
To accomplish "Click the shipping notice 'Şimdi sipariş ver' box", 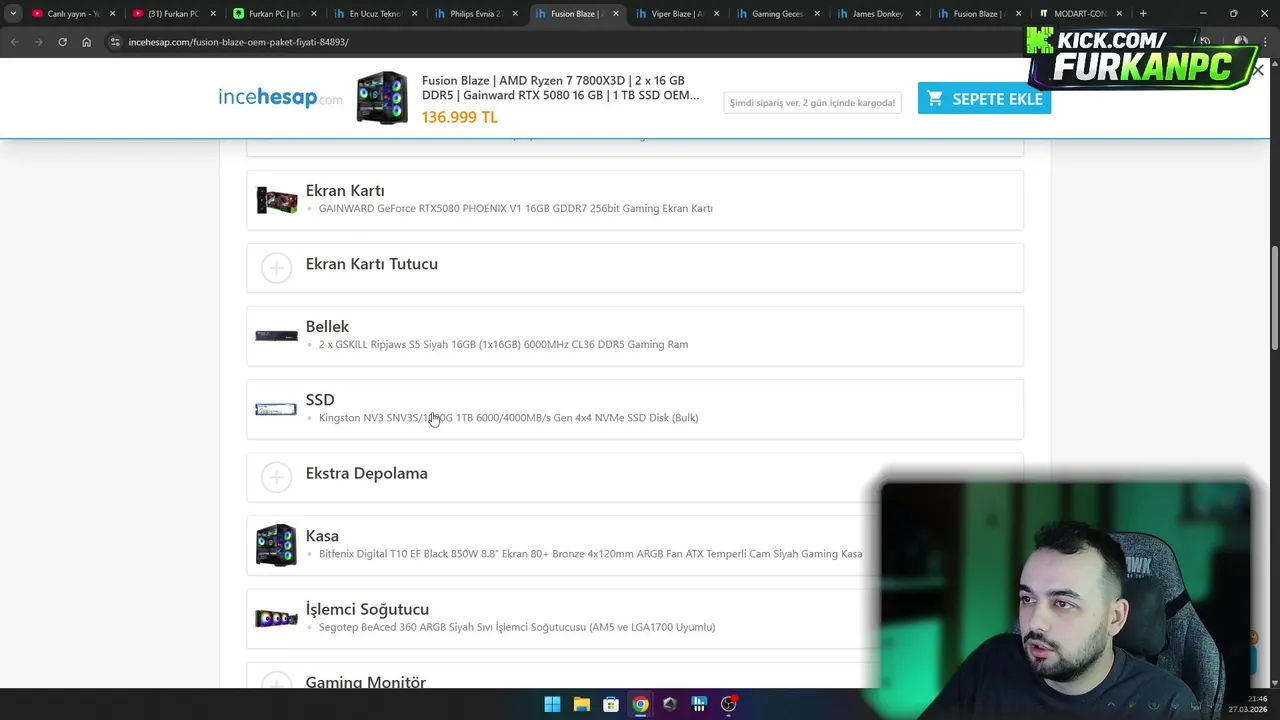I will click(812, 102).
